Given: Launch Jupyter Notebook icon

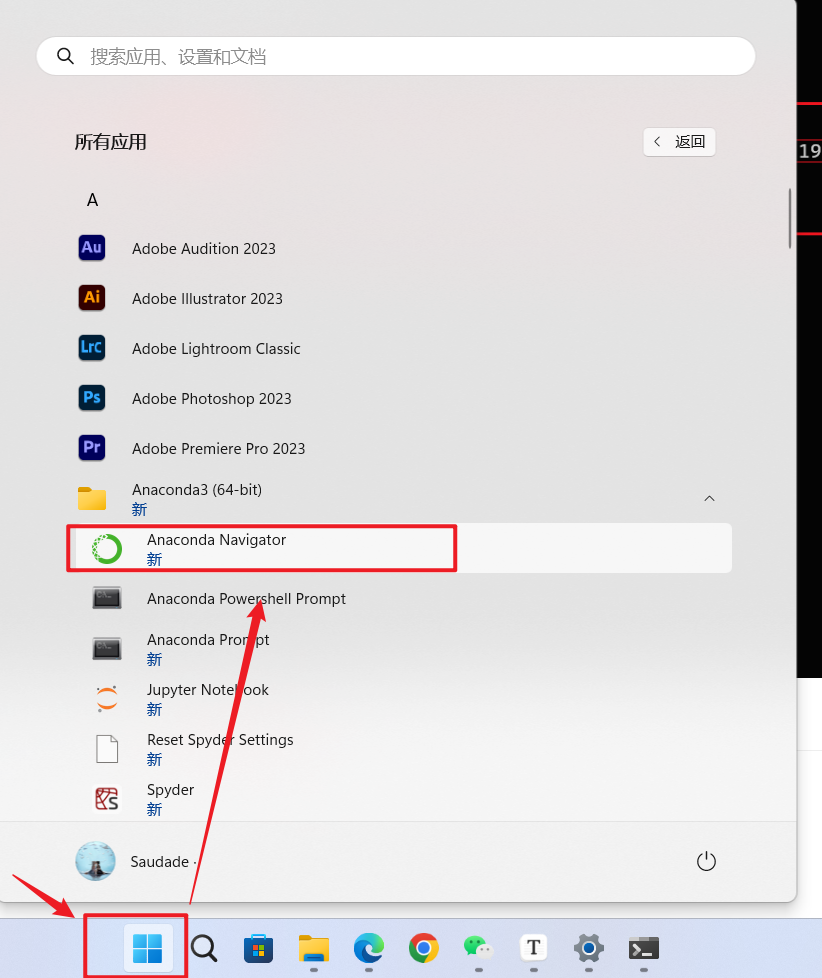Looking at the screenshot, I should point(107,699).
